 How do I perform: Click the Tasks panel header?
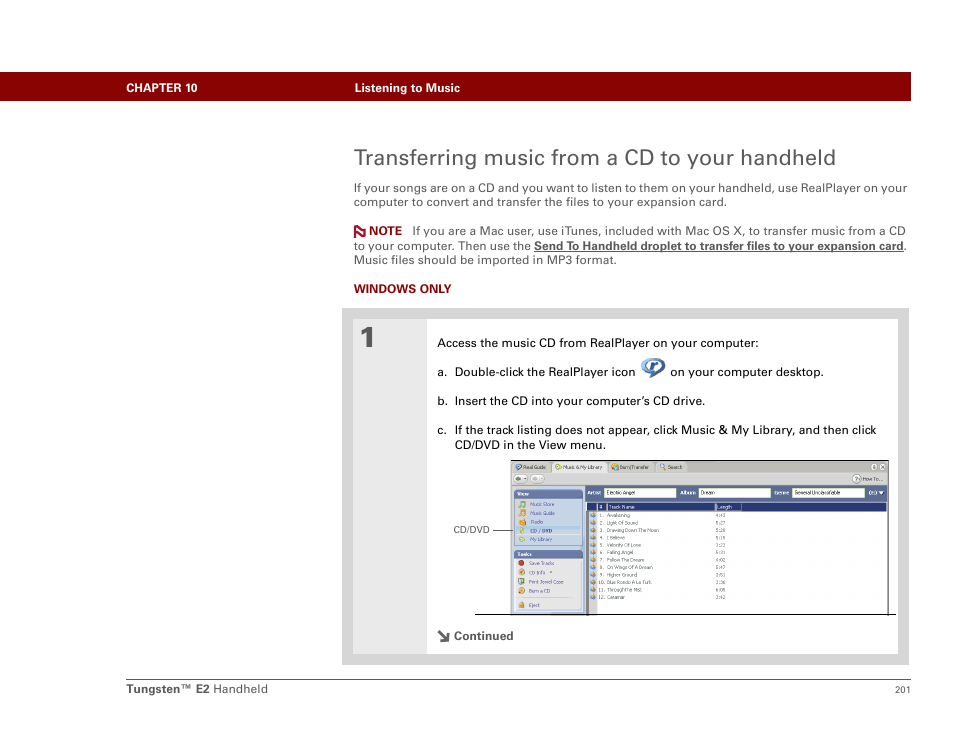click(x=548, y=554)
